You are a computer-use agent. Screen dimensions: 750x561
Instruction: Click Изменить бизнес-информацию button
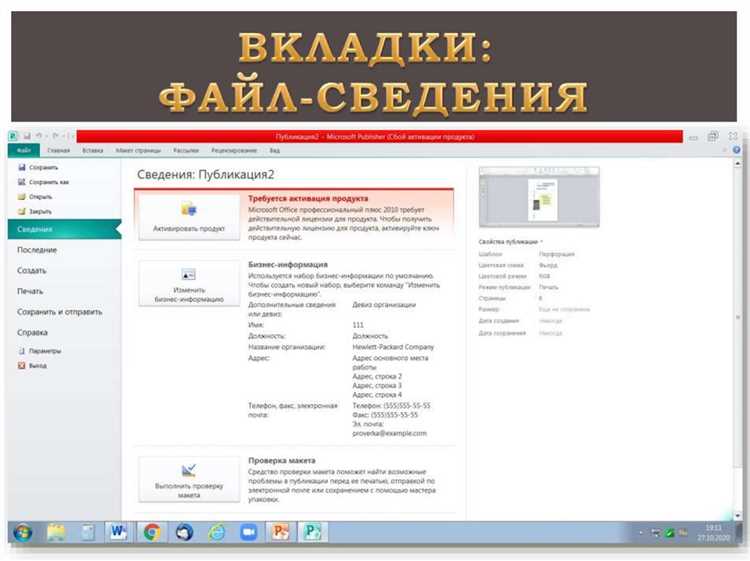coord(189,283)
